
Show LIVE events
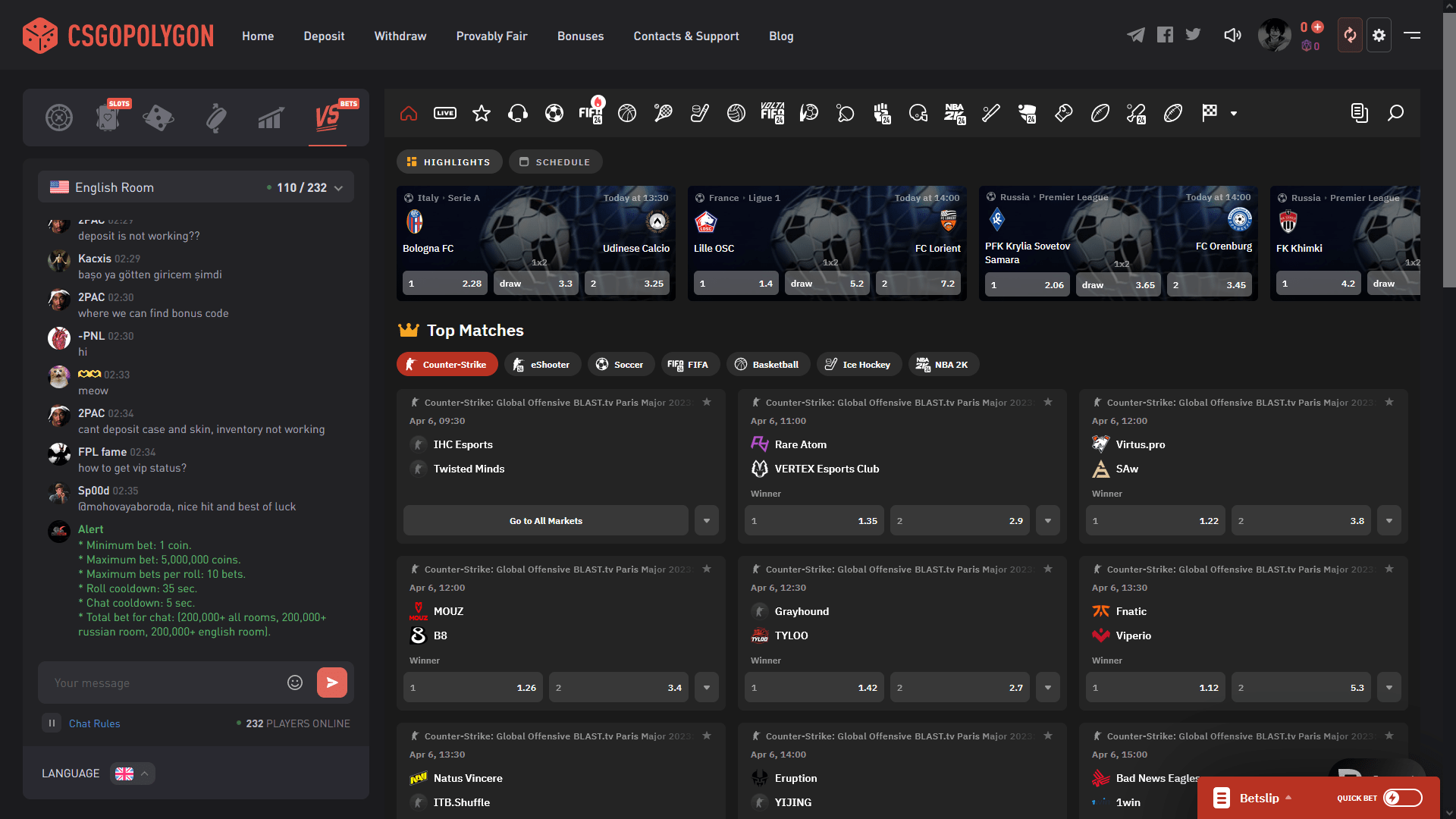click(x=445, y=113)
